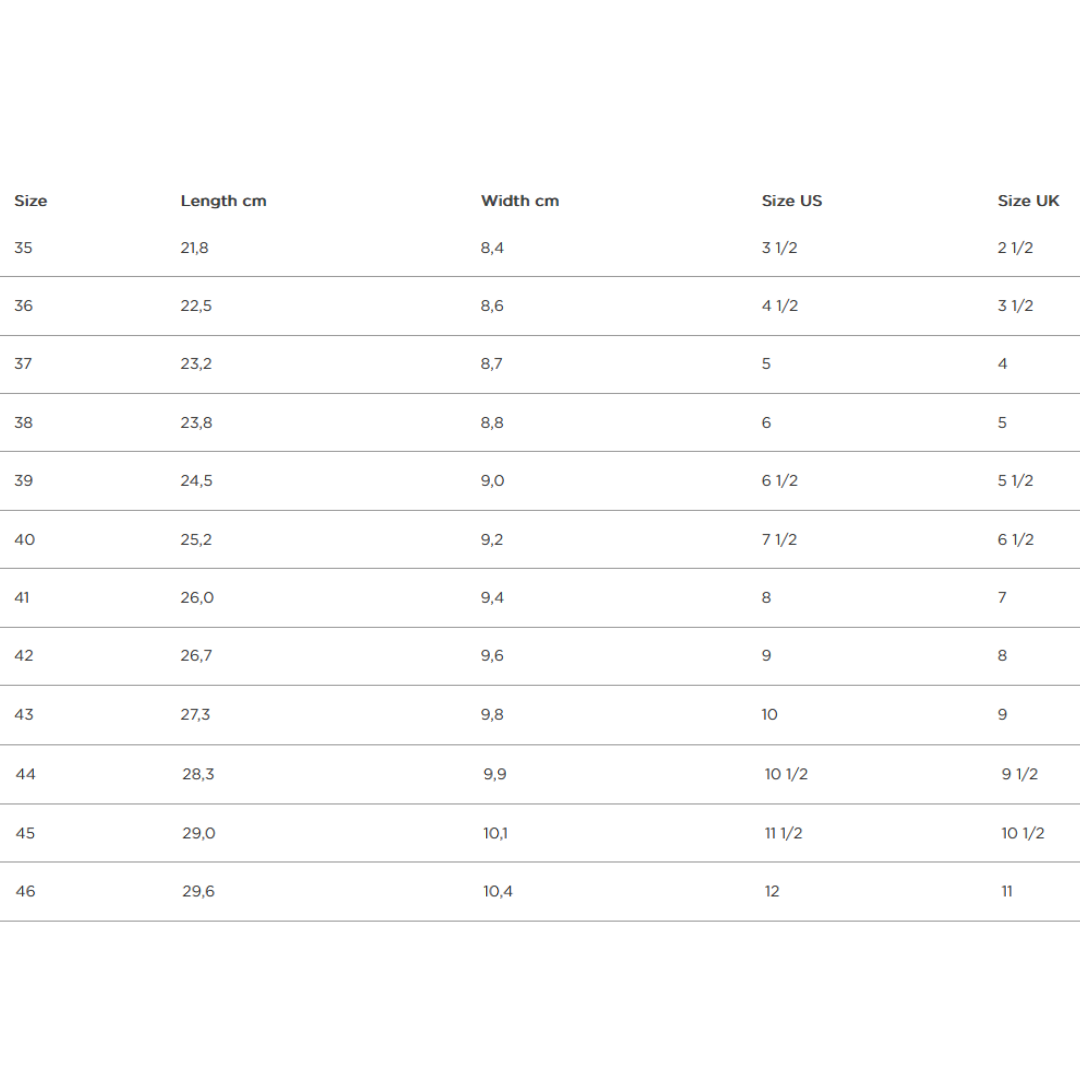Click width value 10,4 for size 46
The height and width of the screenshot is (1080, 1080).
[498, 891]
